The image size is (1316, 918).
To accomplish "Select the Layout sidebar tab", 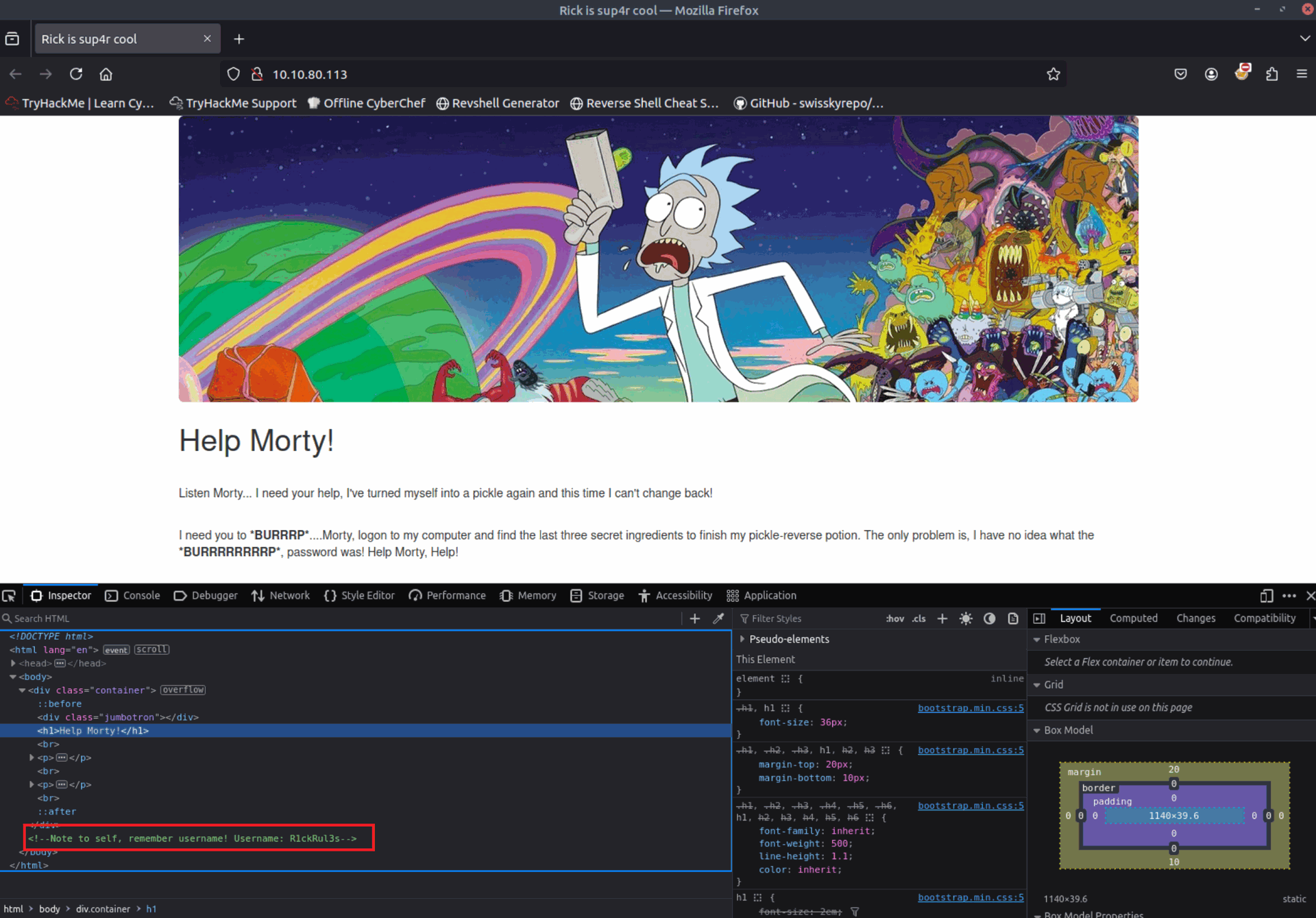I will point(1075,618).
